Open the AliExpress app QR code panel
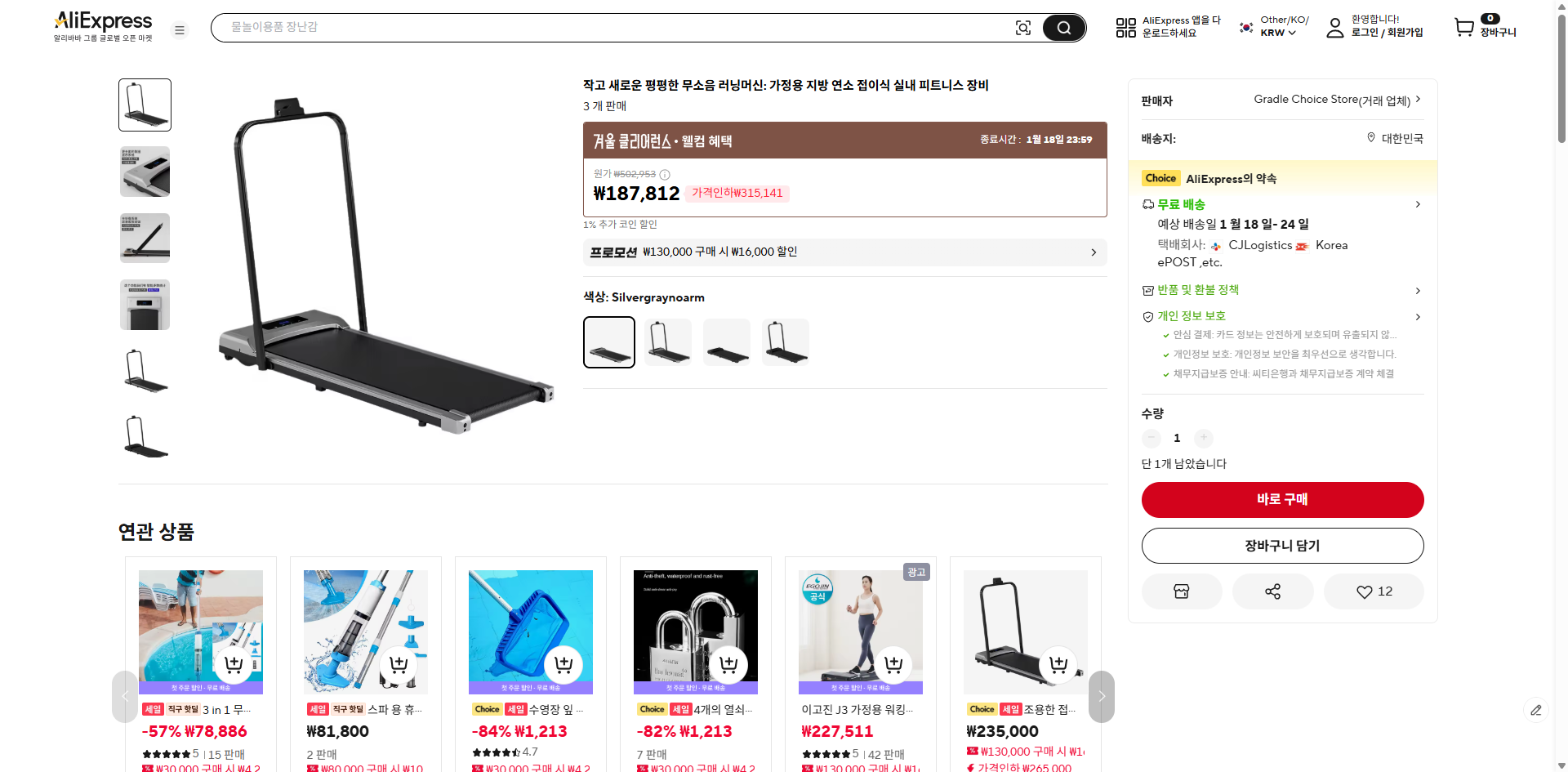 coord(1125,27)
